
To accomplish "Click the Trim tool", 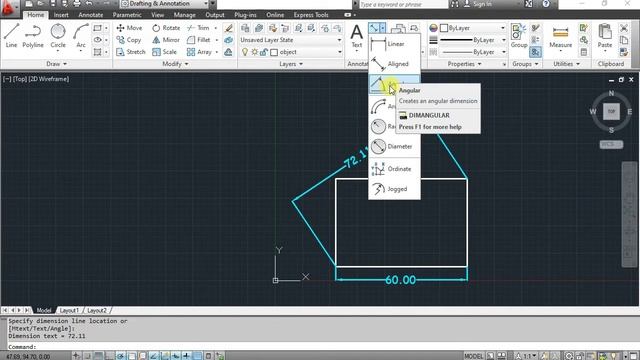I will point(198,28).
